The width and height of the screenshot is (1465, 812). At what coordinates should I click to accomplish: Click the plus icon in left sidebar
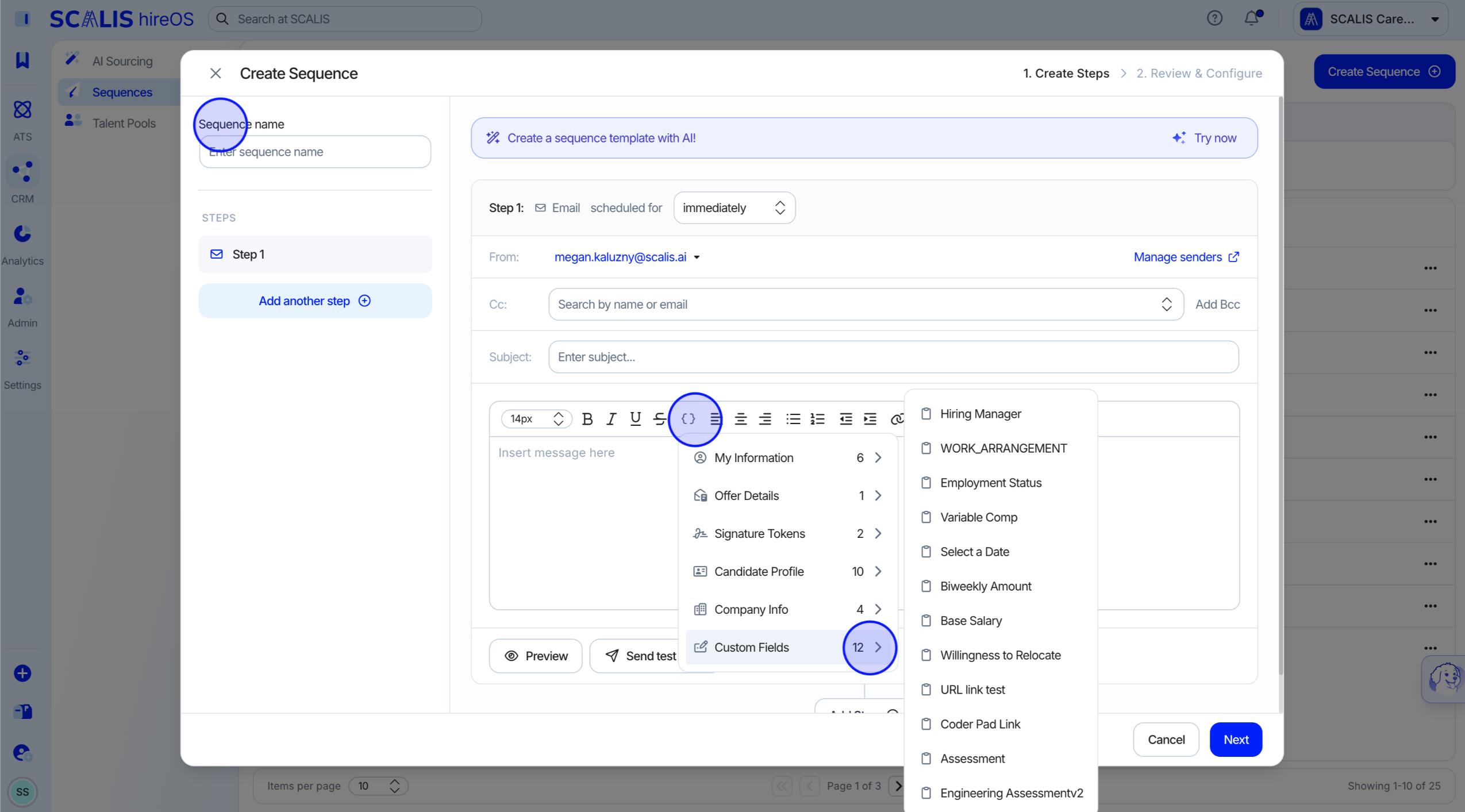pos(22,673)
